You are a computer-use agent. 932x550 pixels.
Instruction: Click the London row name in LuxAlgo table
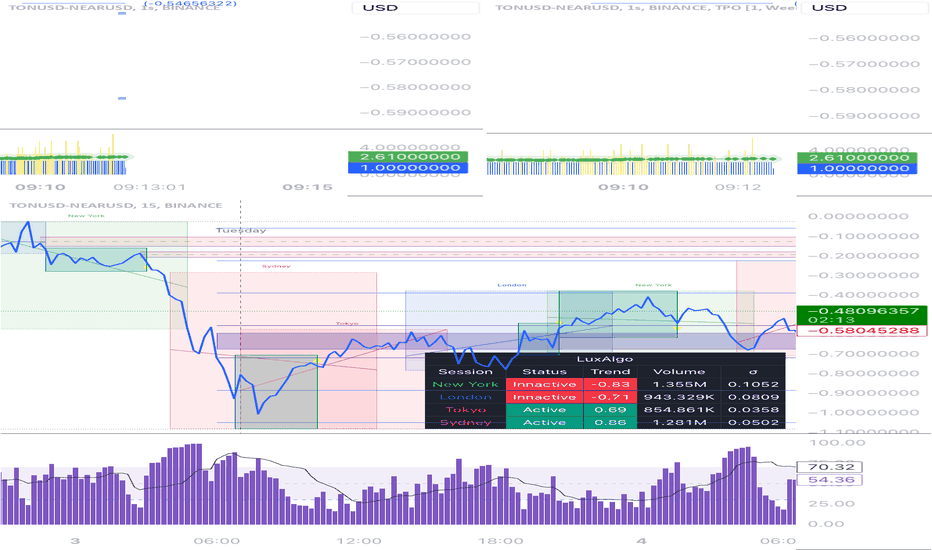coord(465,397)
